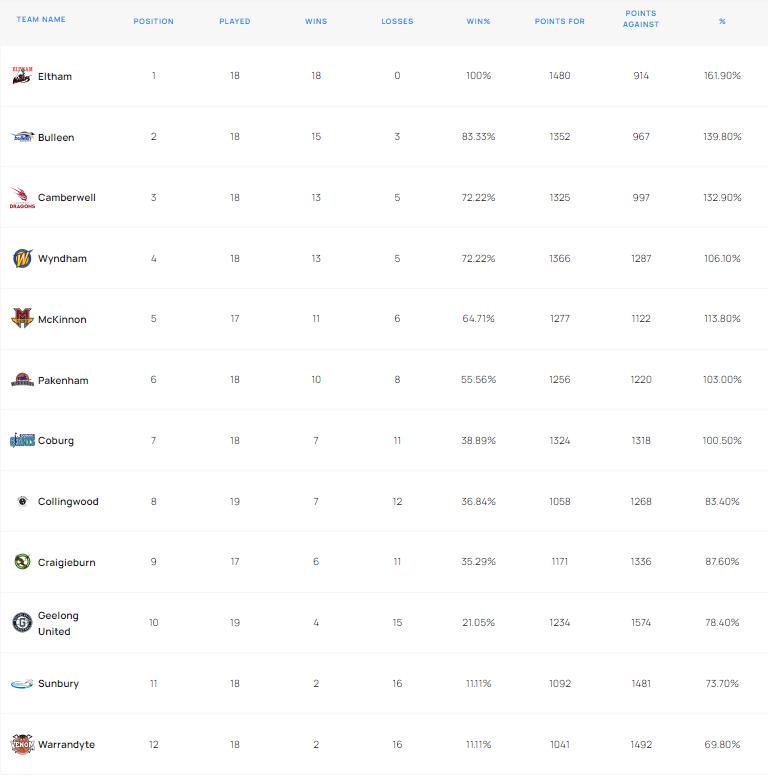Click the Points Against column header
The image size is (768, 775).
(x=641, y=19)
